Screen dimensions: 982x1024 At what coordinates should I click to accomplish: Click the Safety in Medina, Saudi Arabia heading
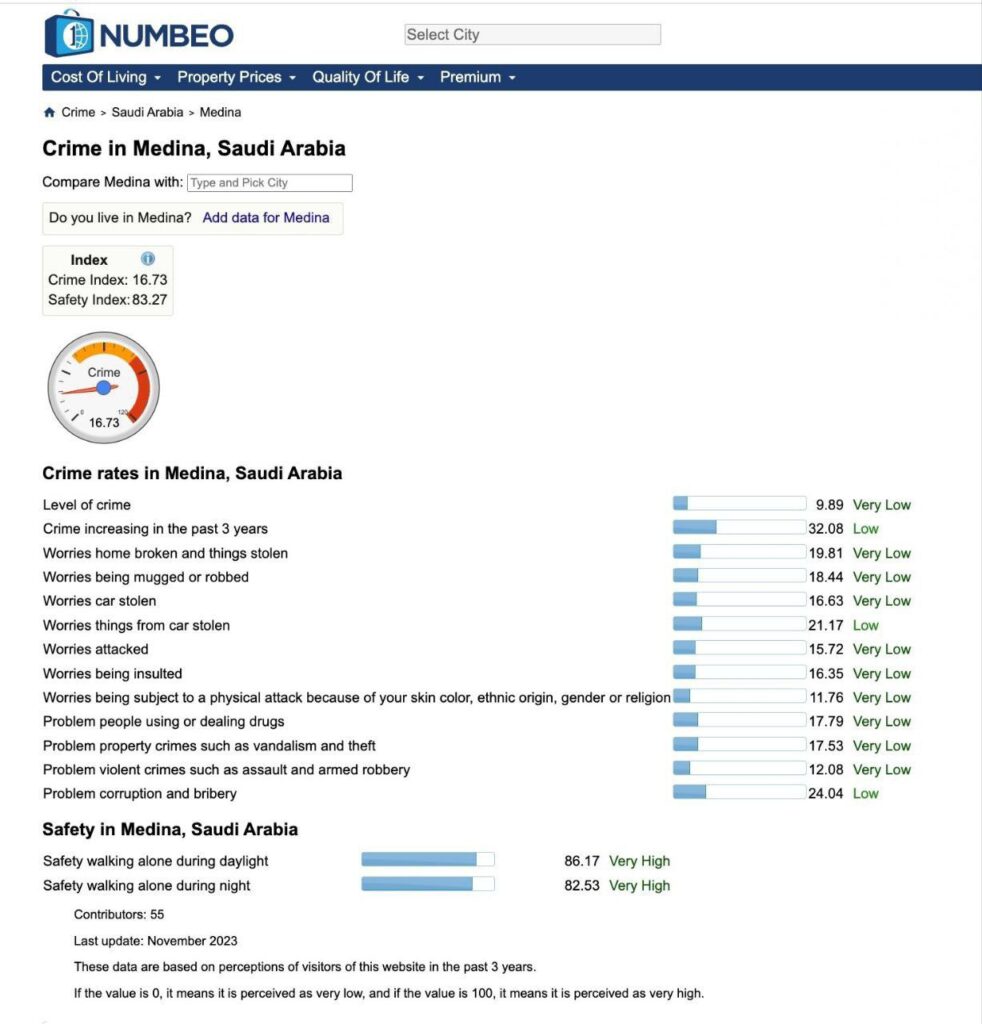(x=170, y=829)
